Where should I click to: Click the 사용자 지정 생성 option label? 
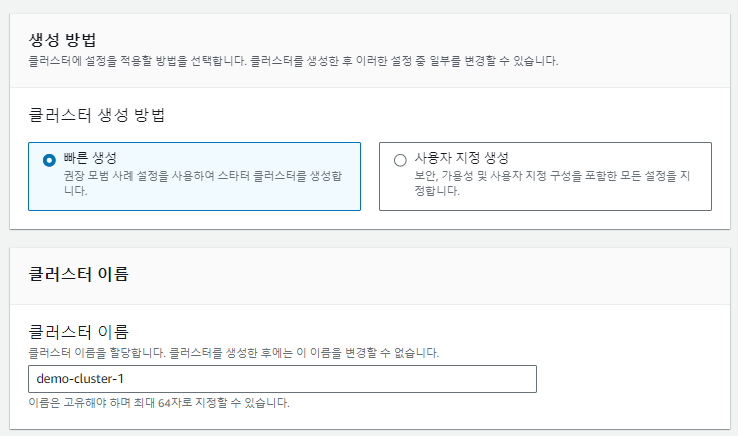462,158
